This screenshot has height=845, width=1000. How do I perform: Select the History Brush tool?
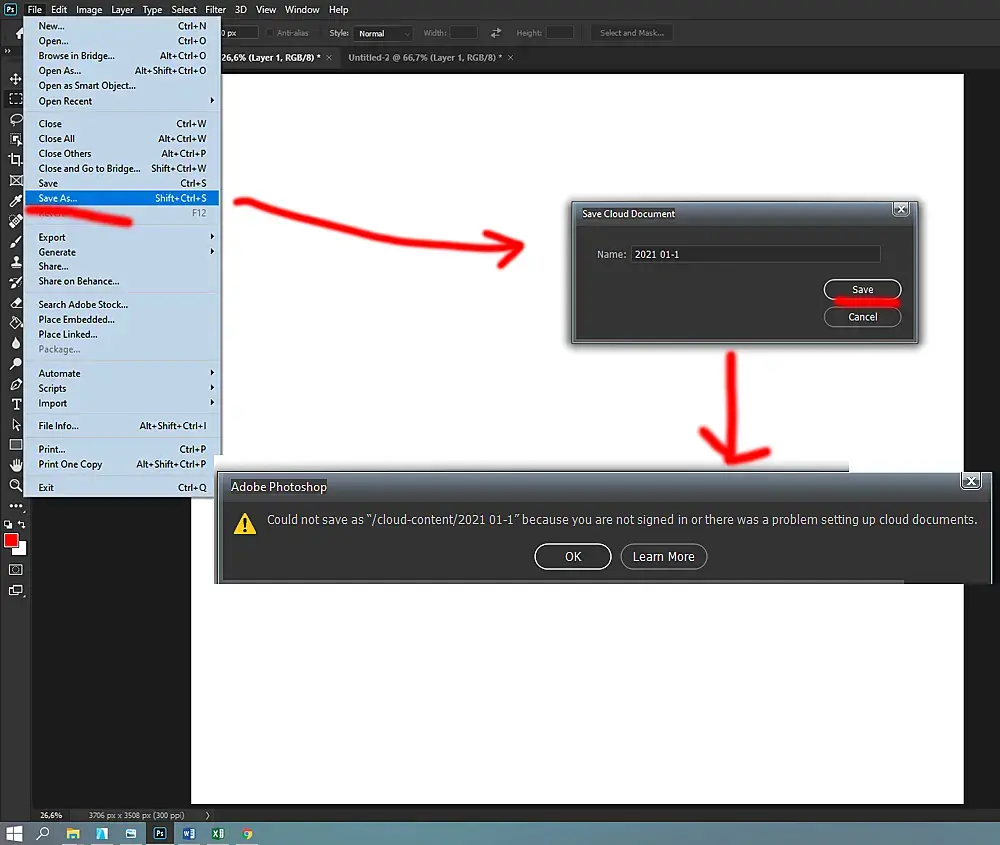[15, 283]
